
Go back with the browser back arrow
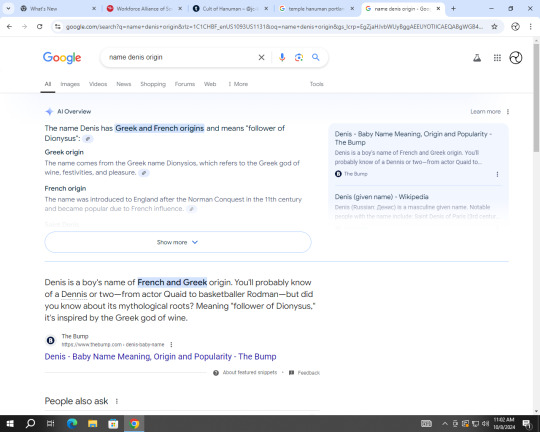tap(9, 27)
